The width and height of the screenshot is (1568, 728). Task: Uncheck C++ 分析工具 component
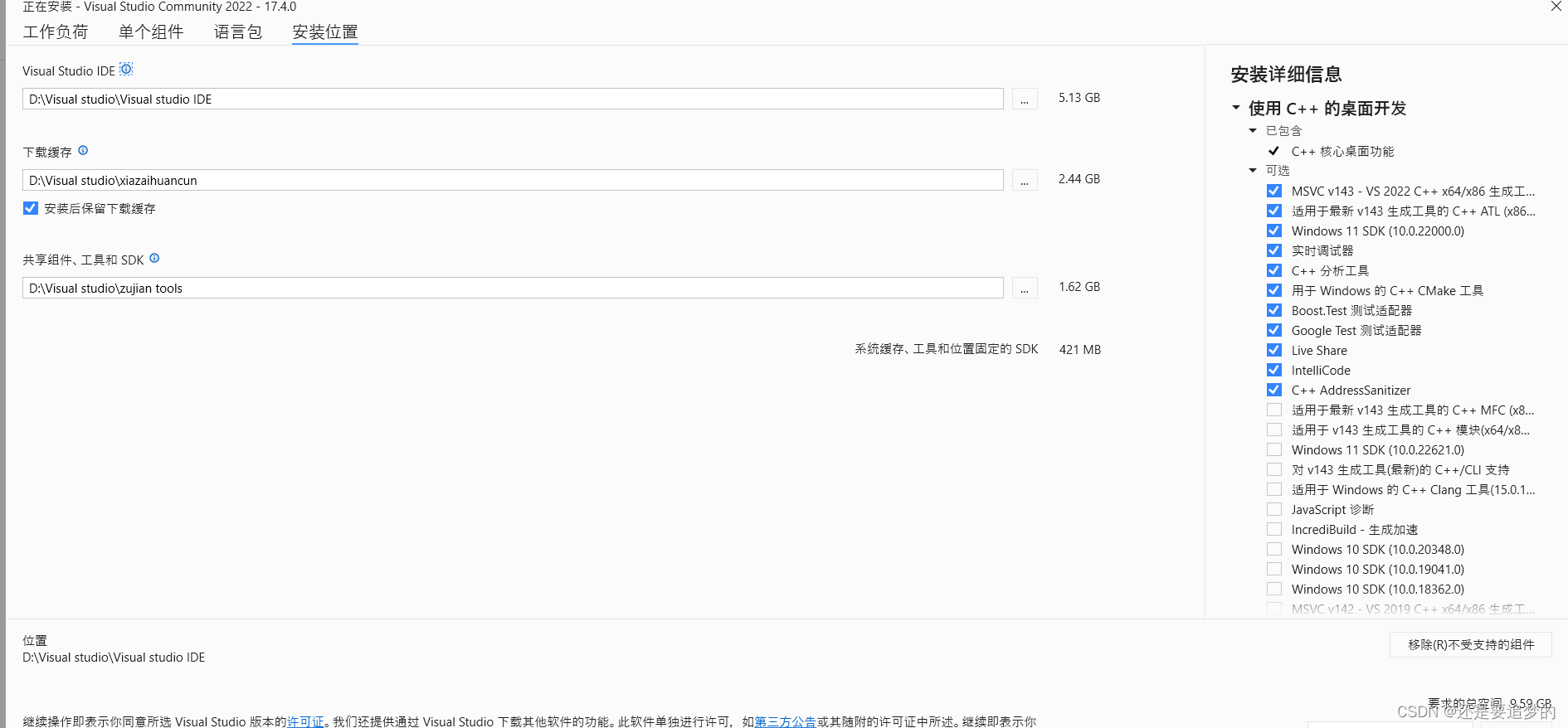[1274, 270]
